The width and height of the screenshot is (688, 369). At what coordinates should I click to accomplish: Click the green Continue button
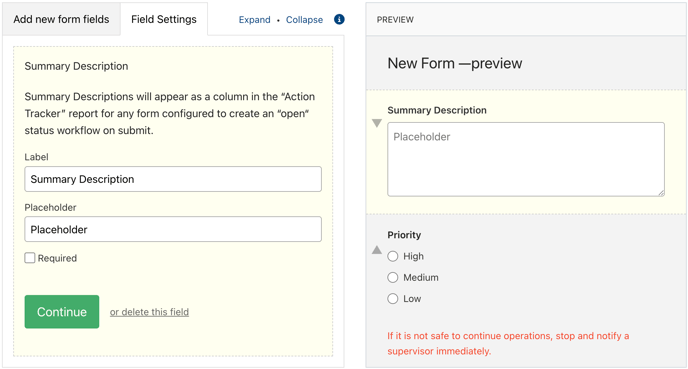pos(62,312)
